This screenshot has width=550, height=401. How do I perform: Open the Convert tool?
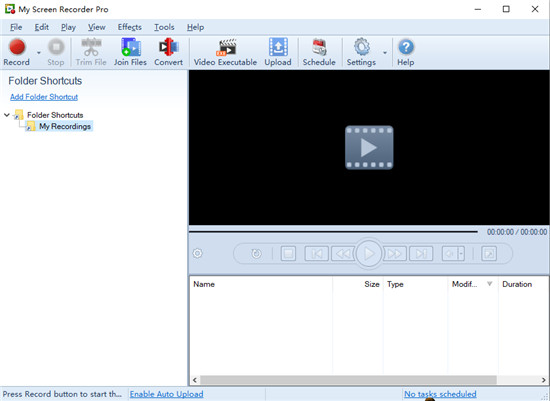pos(168,52)
